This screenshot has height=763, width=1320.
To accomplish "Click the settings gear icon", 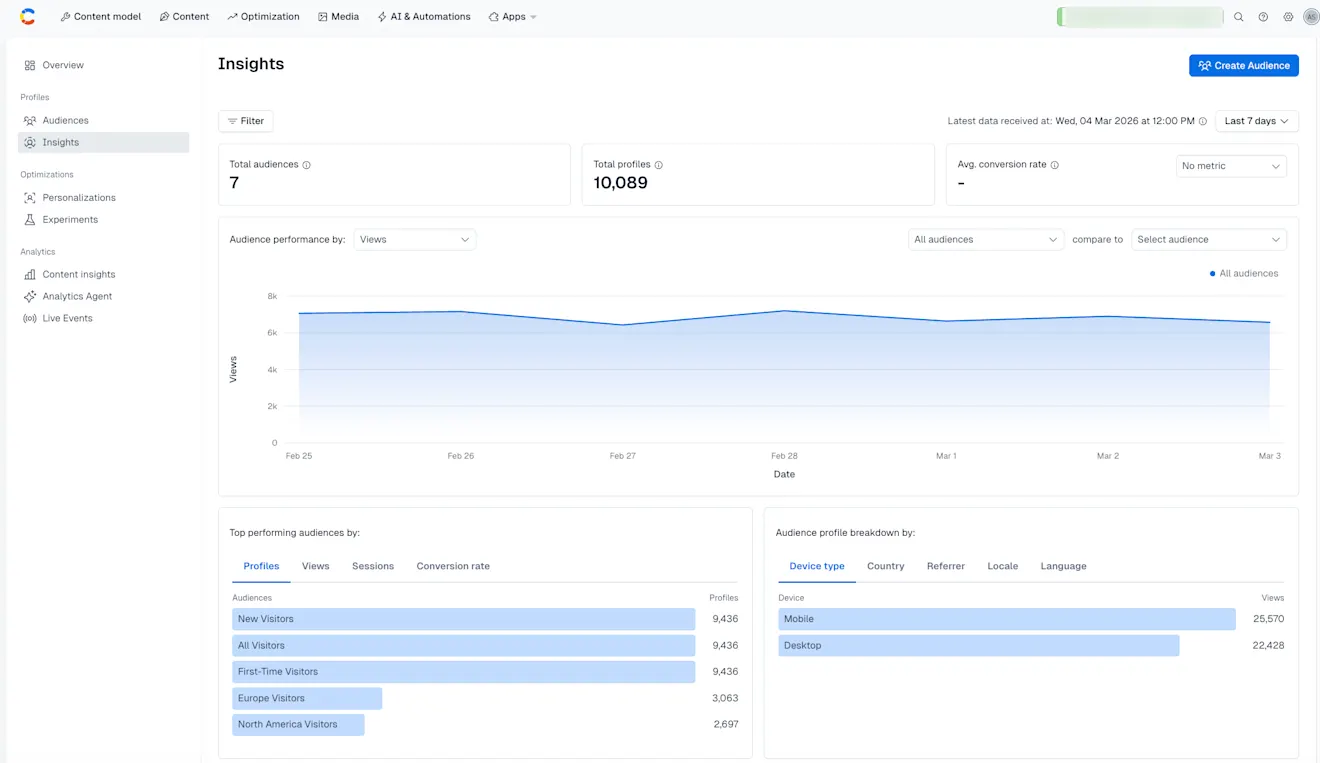I will (1288, 16).
